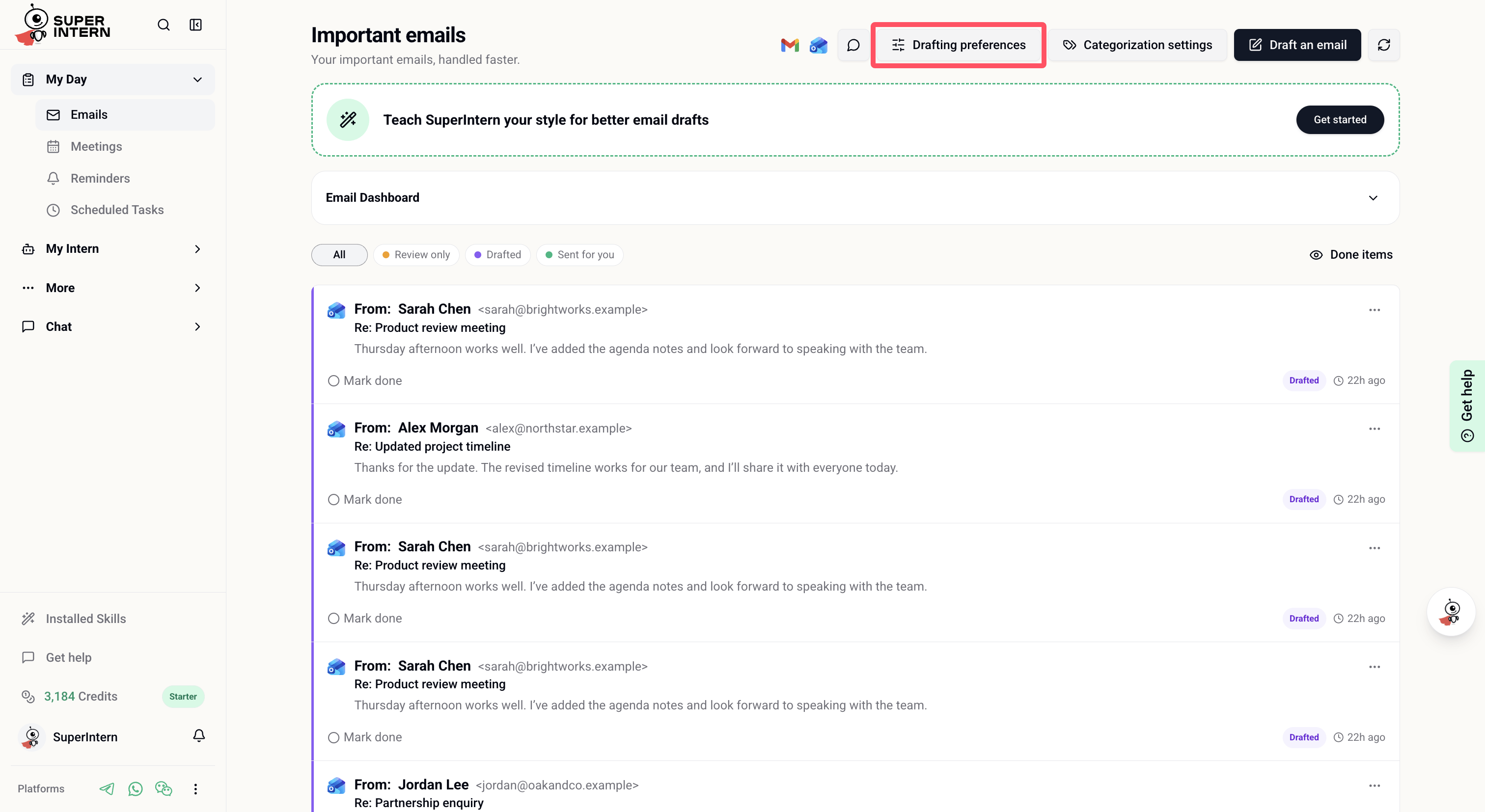Open Reminders in sidebar
Screen dimensions: 1485x812
tap(125, 178)
